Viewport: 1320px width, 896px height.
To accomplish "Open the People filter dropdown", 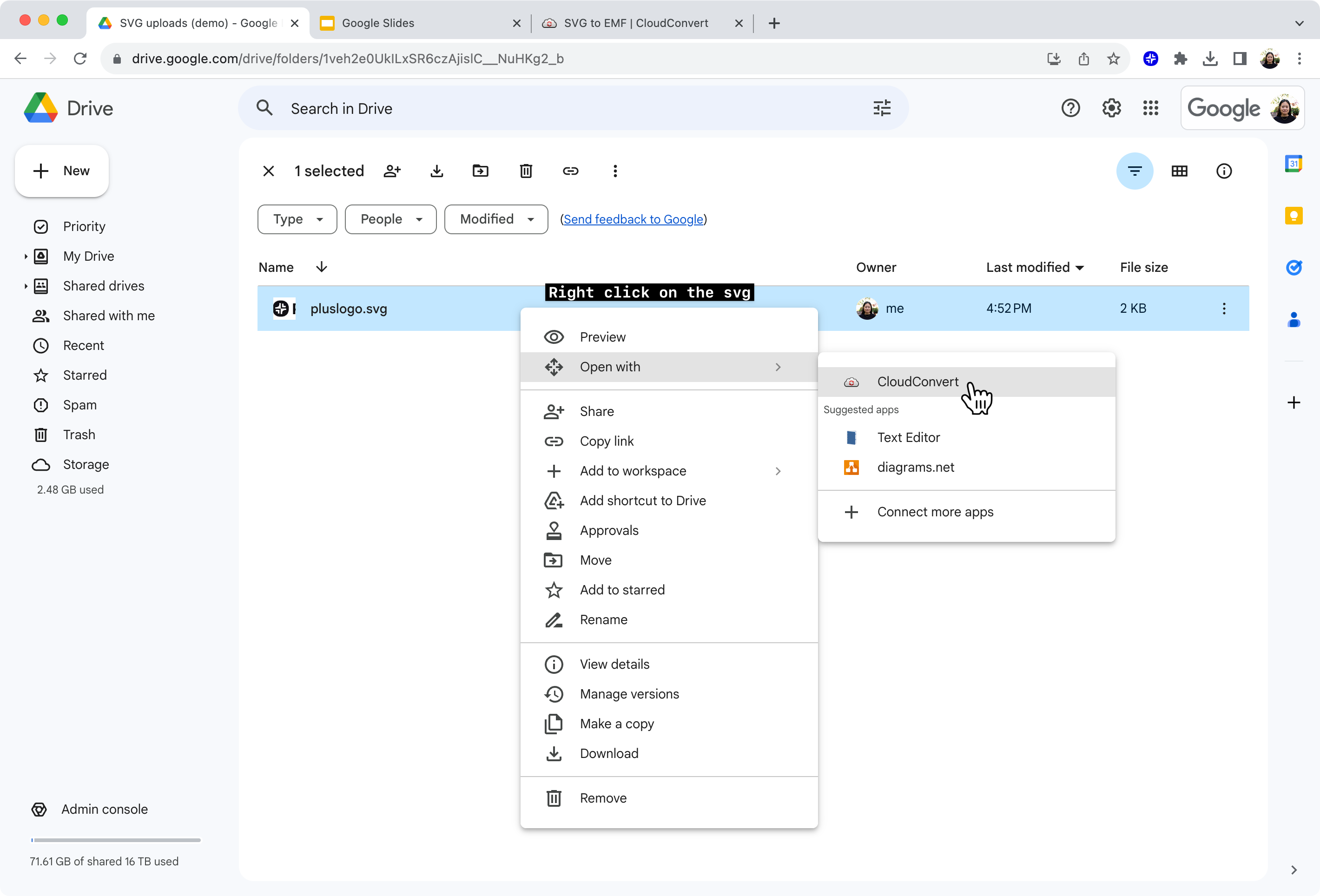I will pyautogui.click(x=390, y=219).
